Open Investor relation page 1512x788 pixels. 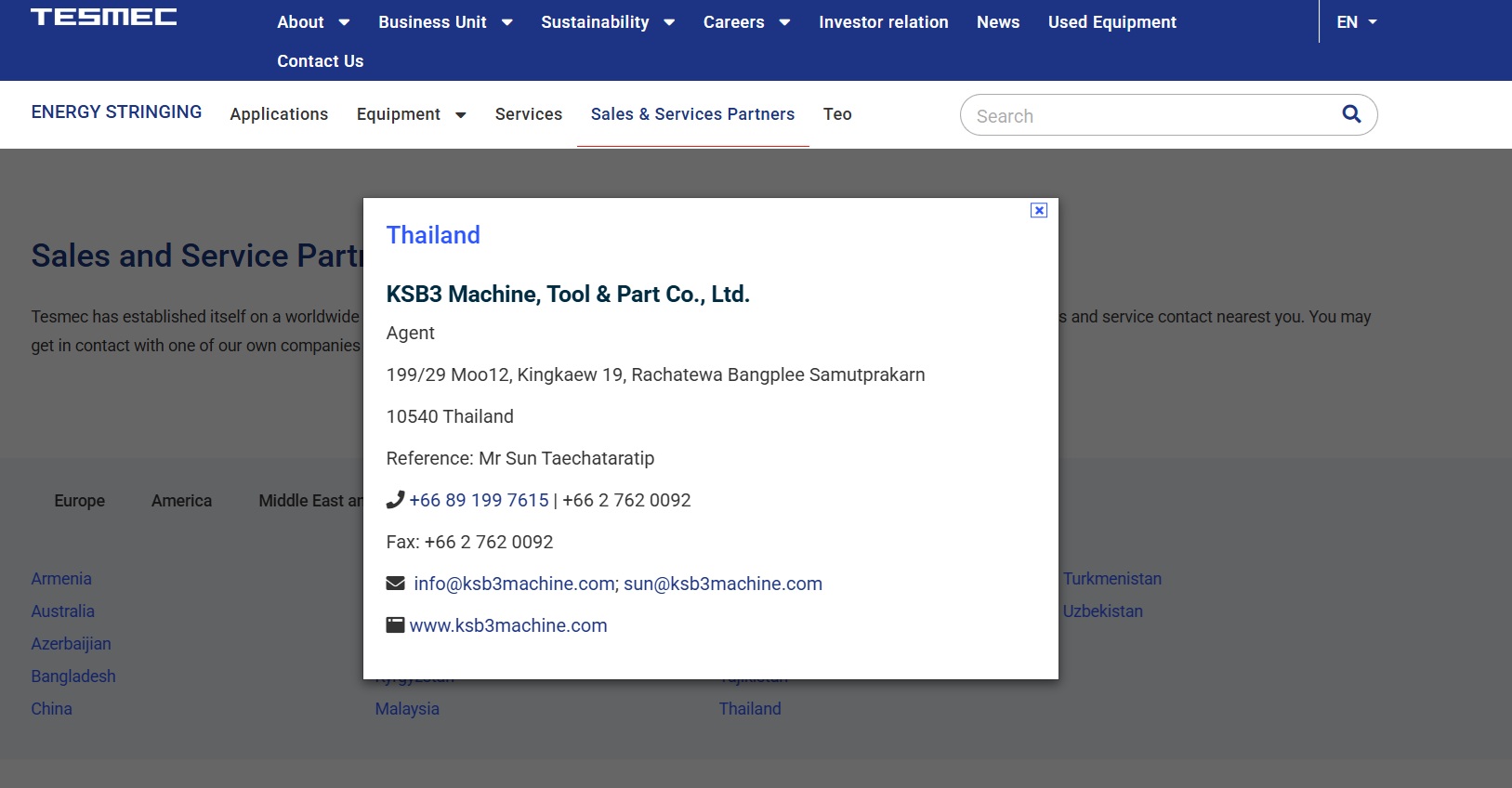(x=884, y=22)
